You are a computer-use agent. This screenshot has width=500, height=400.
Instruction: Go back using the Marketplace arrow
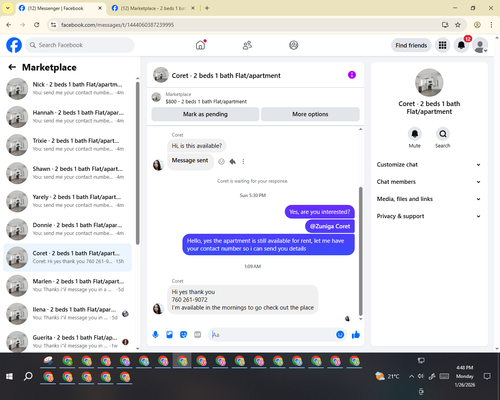click(12, 67)
